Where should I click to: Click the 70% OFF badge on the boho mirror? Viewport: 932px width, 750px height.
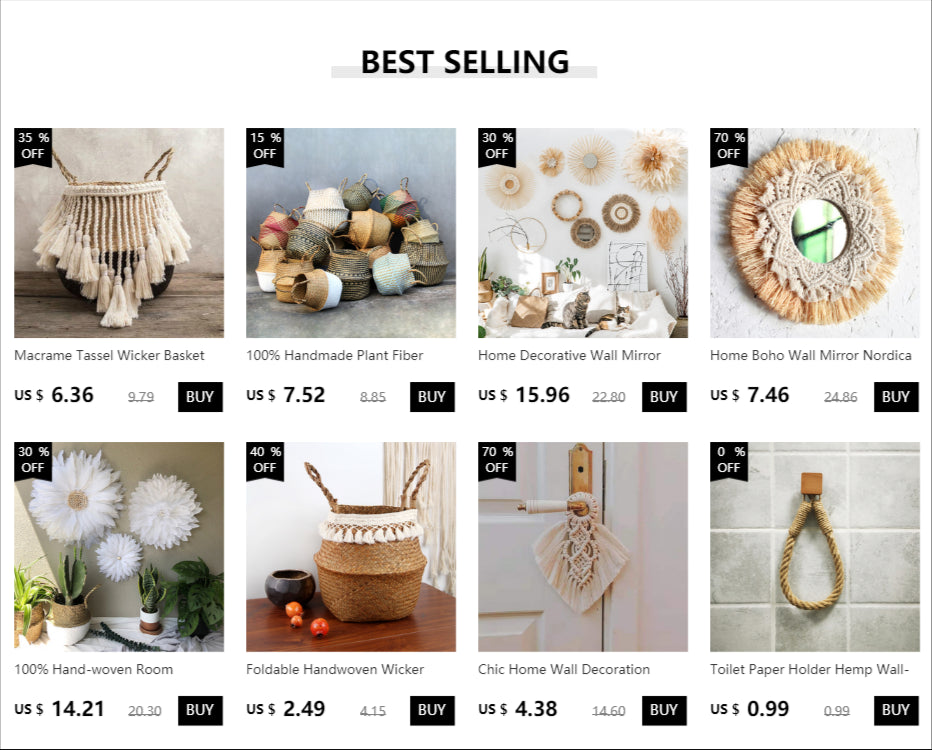tap(729, 146)
